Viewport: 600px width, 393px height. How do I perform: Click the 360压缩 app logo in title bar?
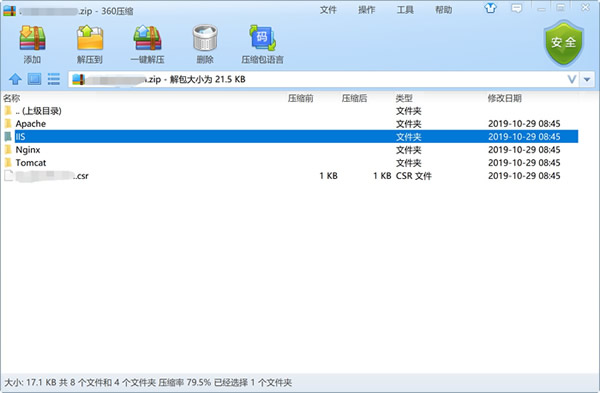pyautogui.click(x=9, y=11)
